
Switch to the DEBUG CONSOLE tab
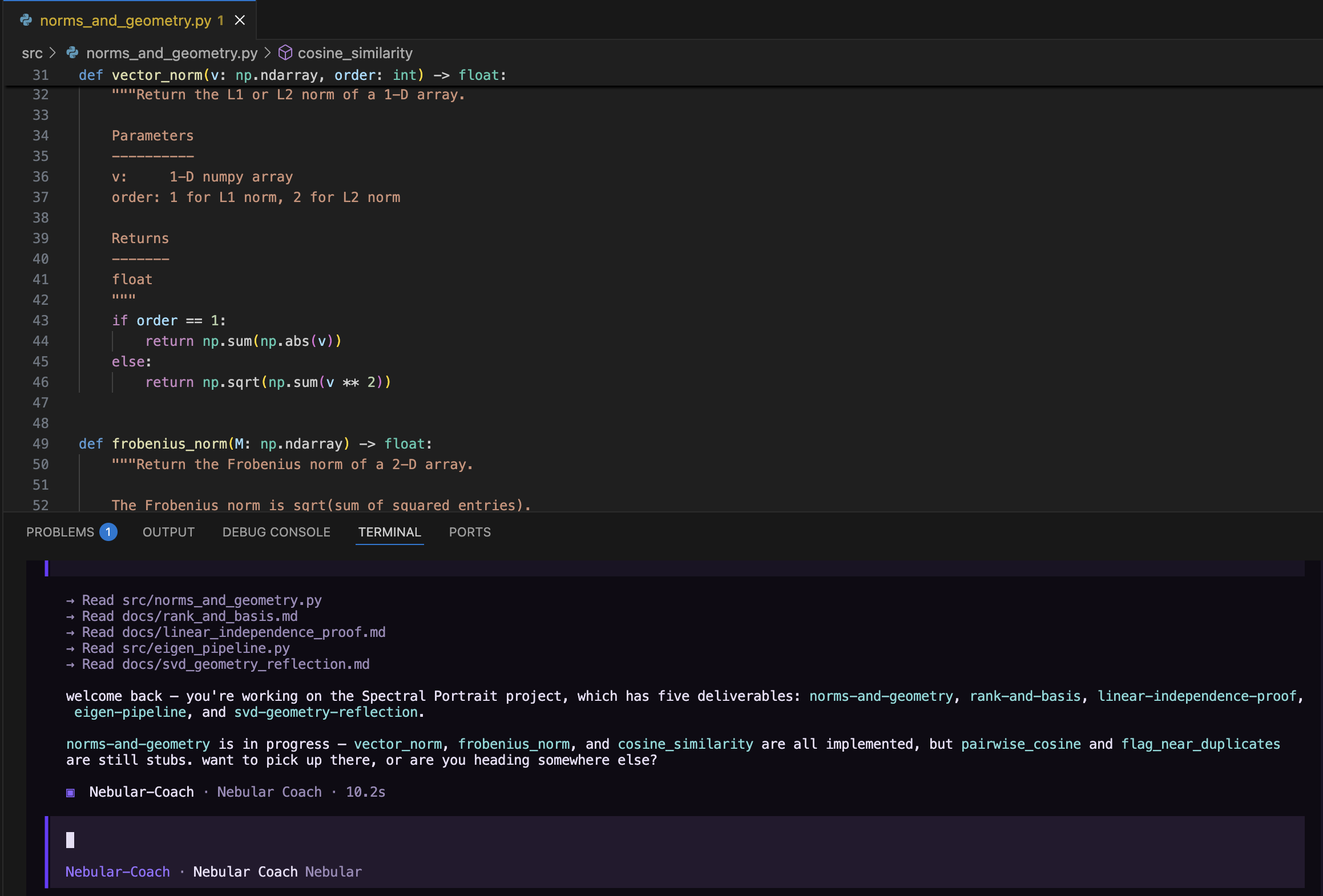pyautogui.click(x=276, y=532)
